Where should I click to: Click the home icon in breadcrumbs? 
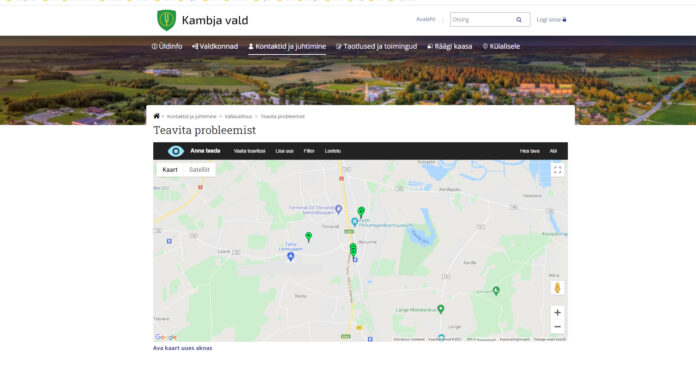[x=156, y=116]
